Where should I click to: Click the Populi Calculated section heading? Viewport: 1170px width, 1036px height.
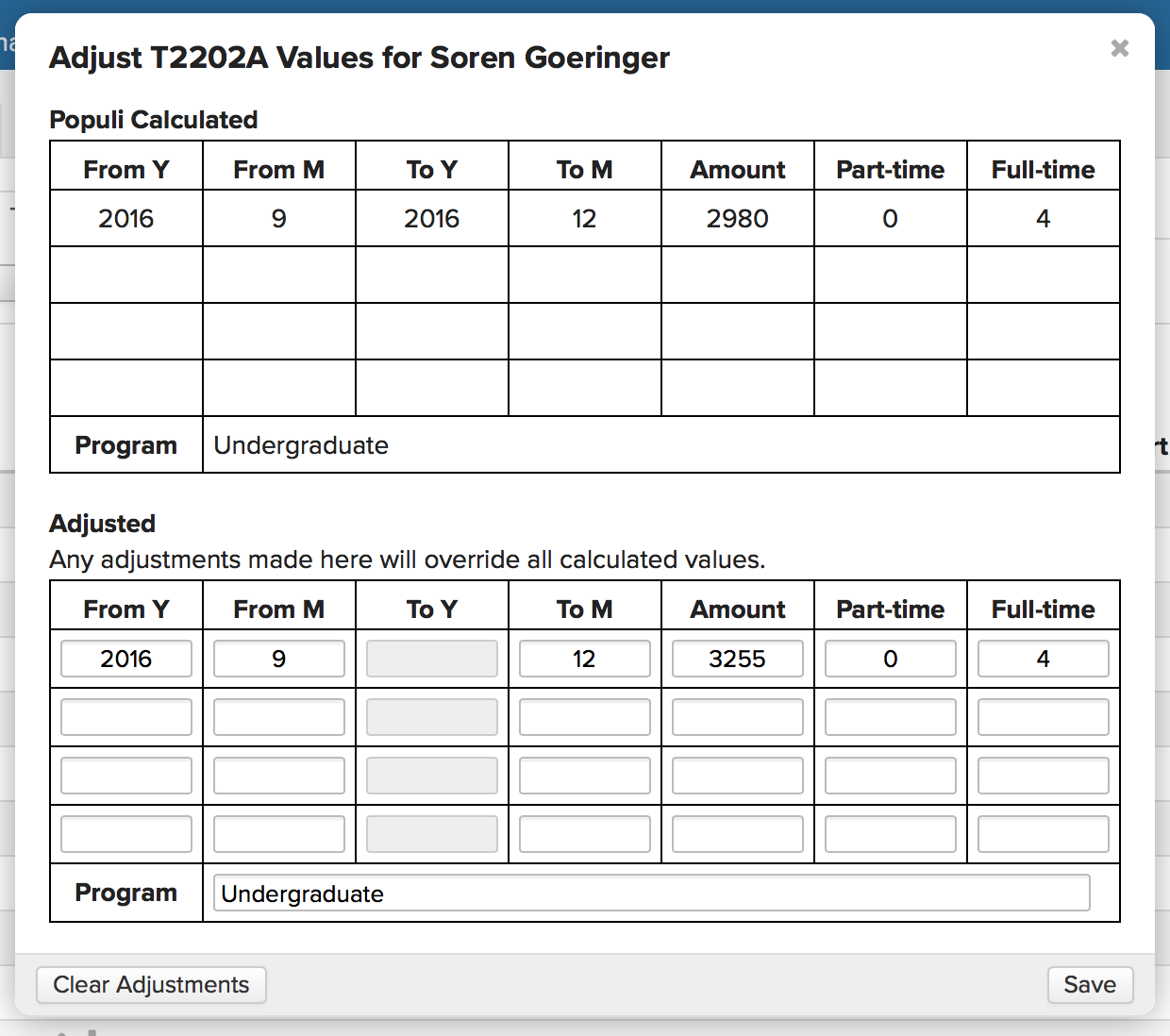tap(153, 120)
